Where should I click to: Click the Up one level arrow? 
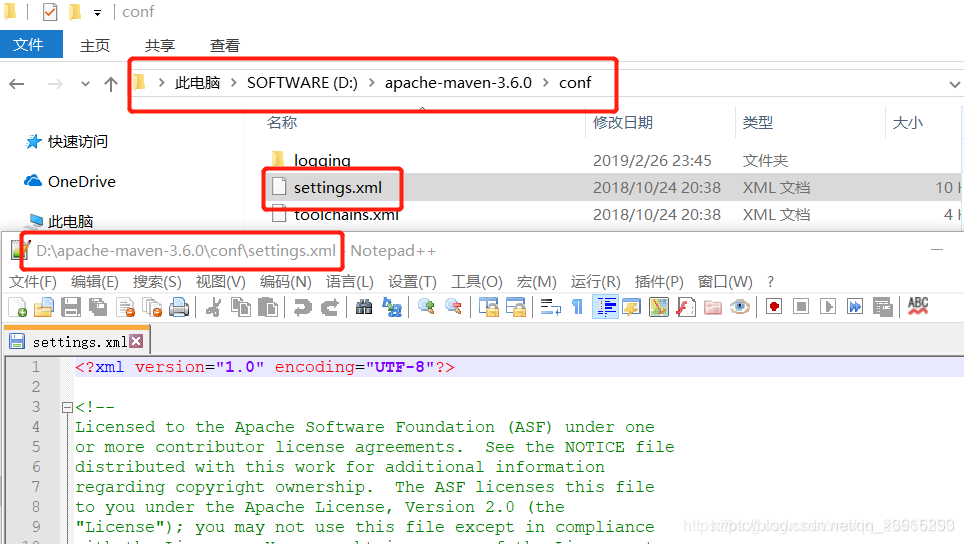[x=111, y=84]
